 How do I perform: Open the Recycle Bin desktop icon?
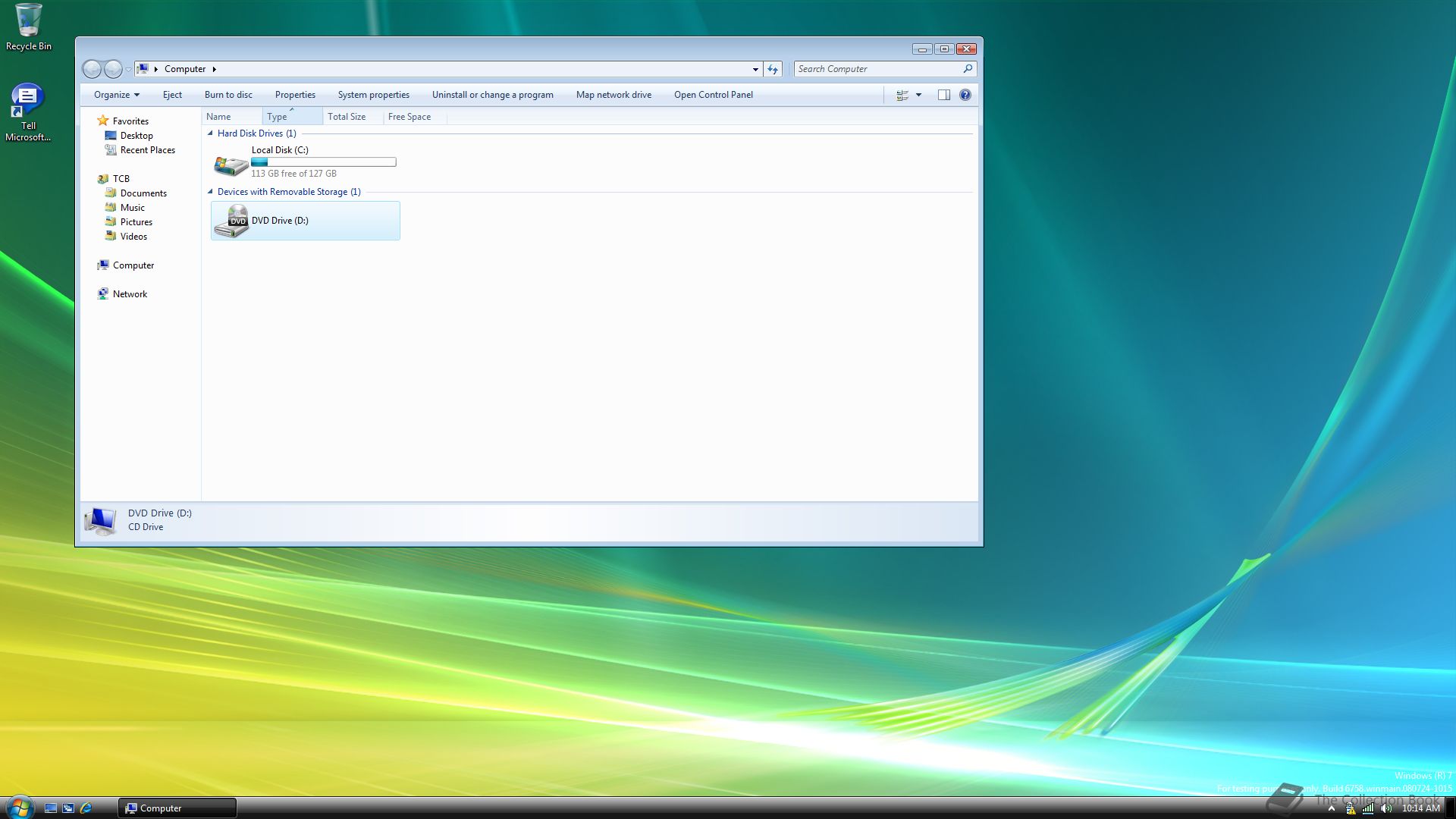click(29, 27)
